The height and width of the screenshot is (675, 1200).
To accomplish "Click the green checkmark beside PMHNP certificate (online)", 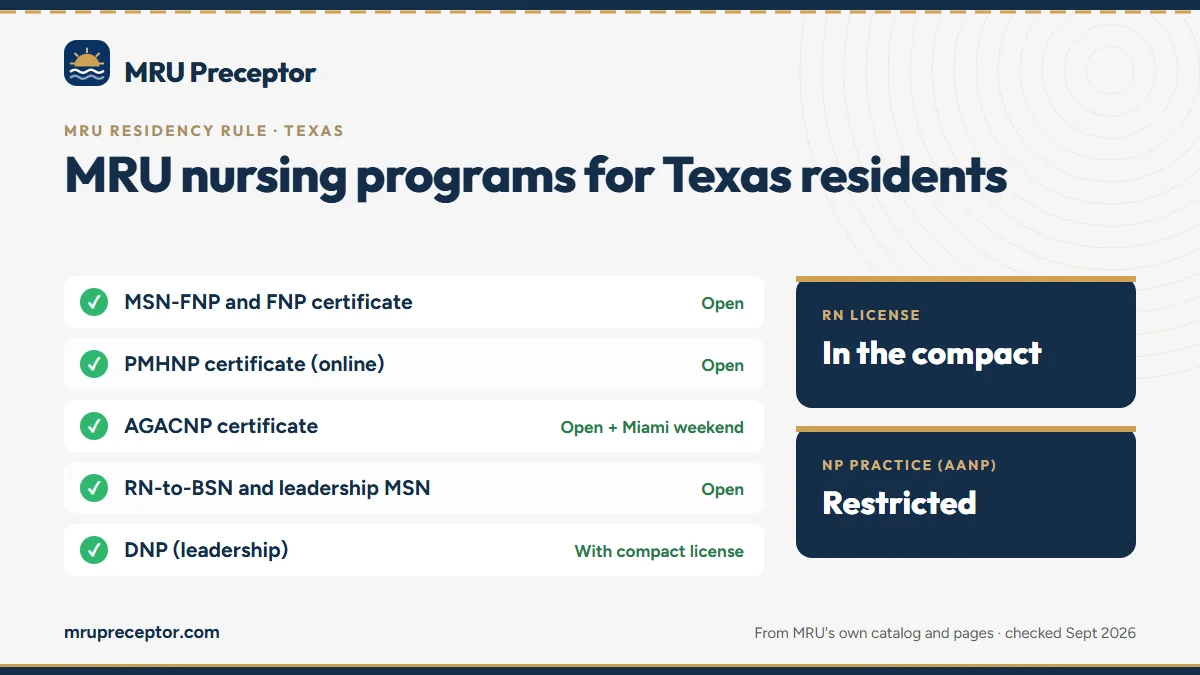I will pos(94,364).
